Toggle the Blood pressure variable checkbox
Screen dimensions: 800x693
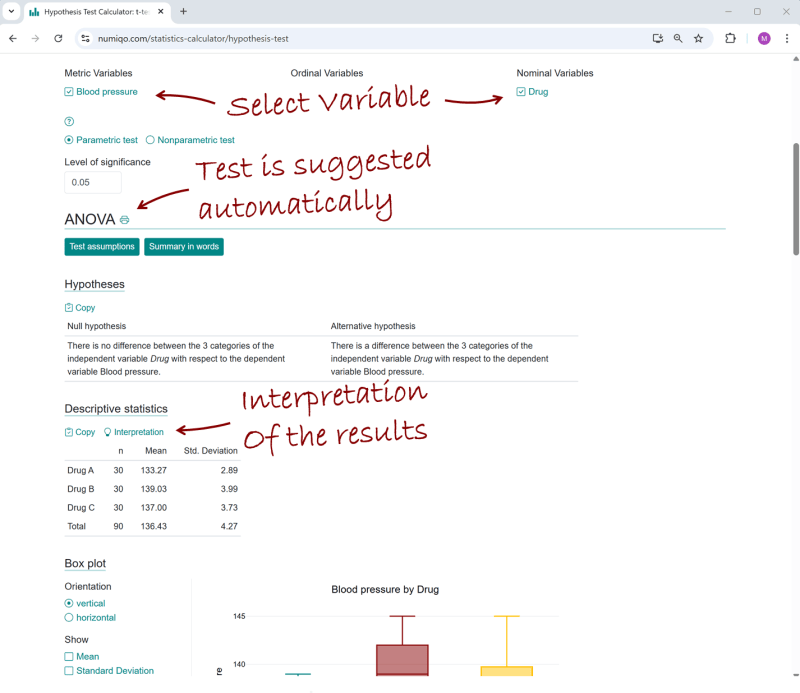tap(69, 92)
